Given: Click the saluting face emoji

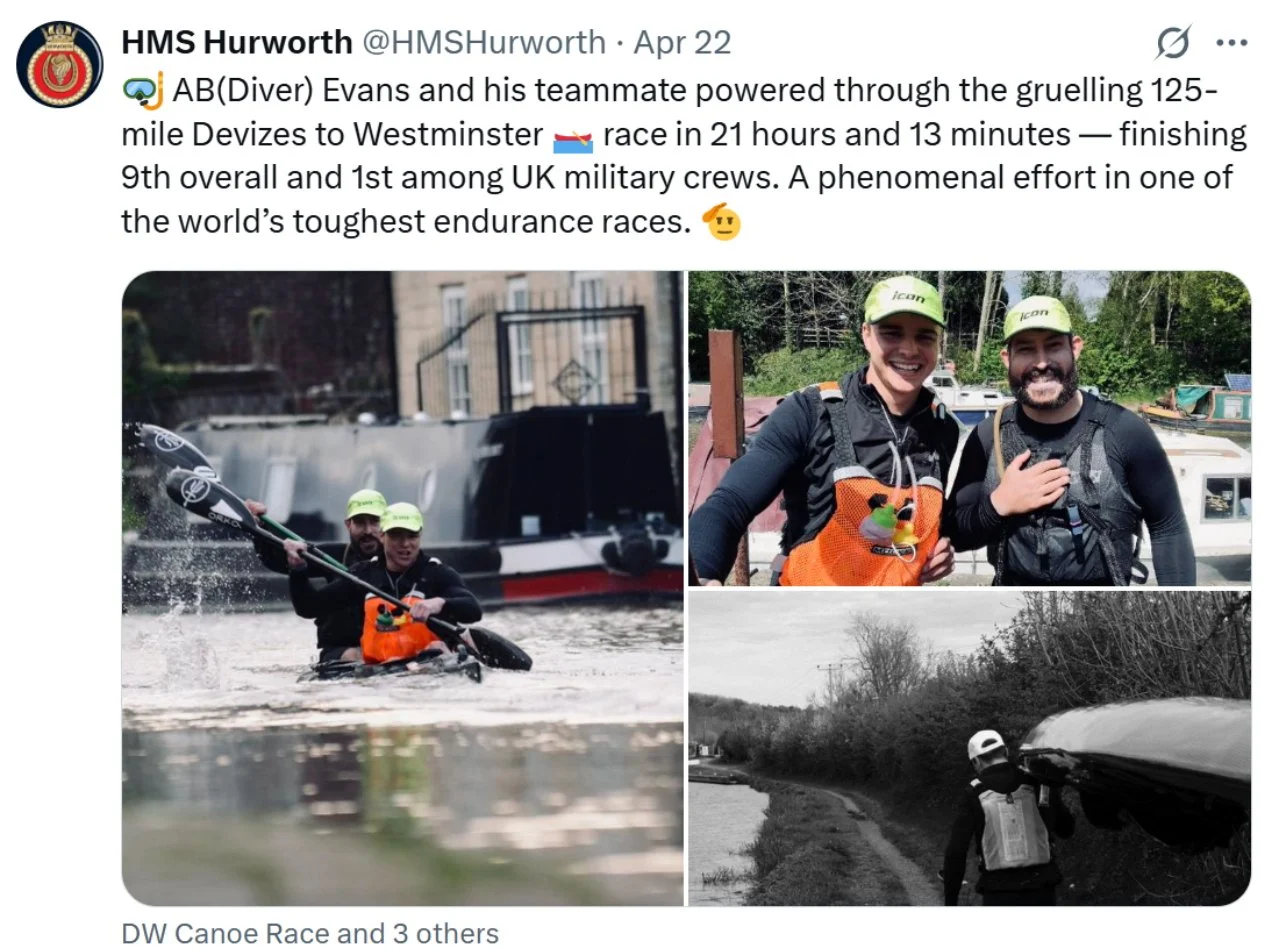Looking at the screenshot, I should [722, 221].
